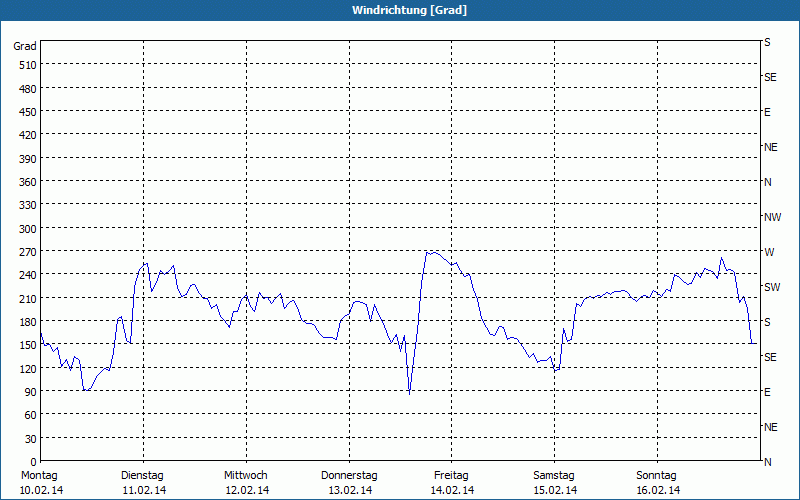Select the 300 degree axis label
The image size is (800, 500).
pyautogui.click(x=28, y=229)
